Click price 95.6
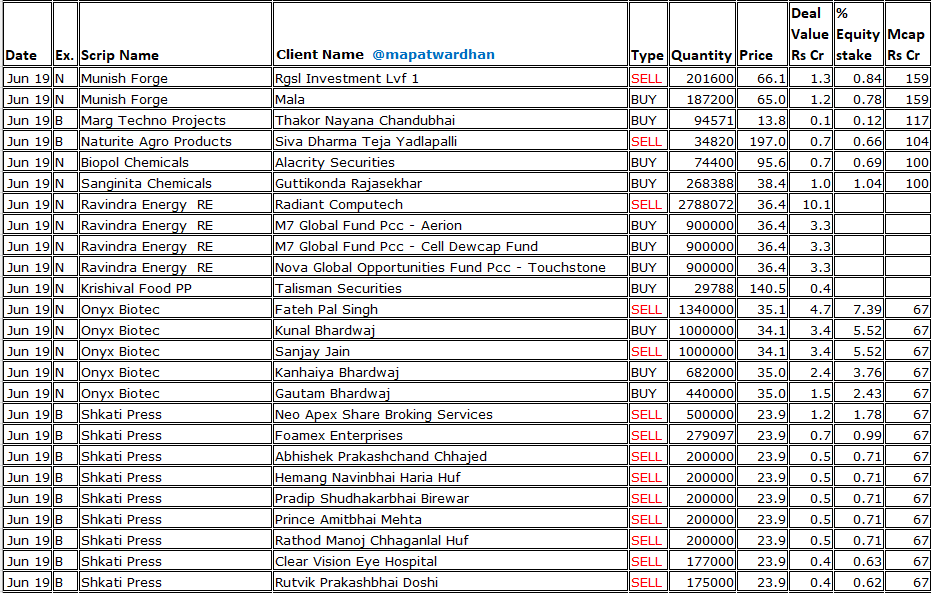The height and width of the screenshot is (593, 932). point(772,162)
